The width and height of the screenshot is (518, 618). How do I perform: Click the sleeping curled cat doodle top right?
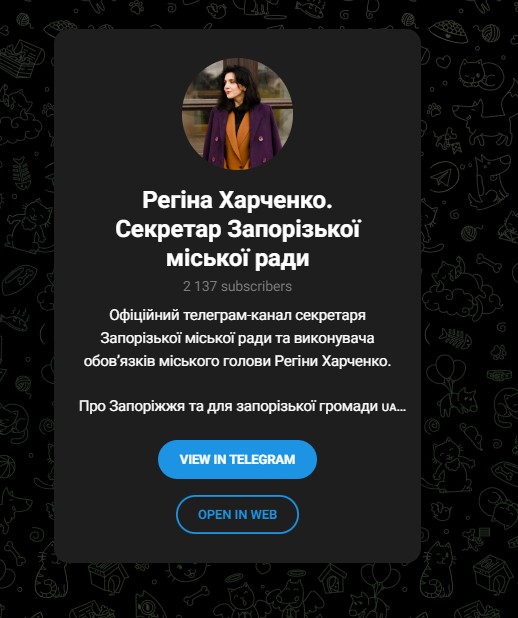482,74
